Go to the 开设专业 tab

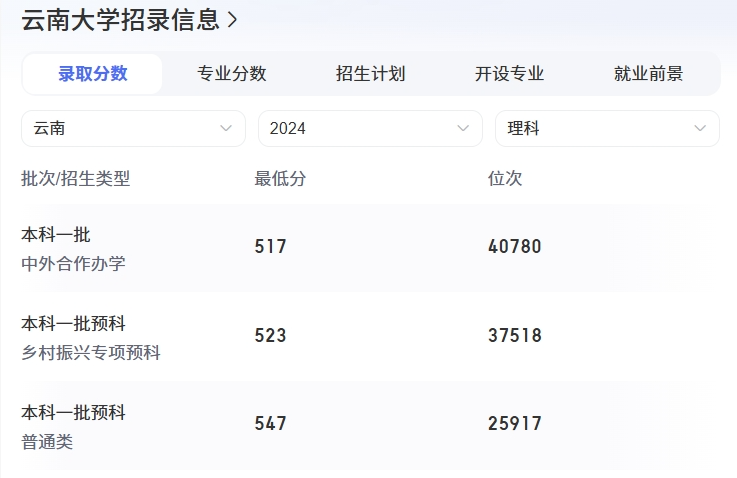pos(510,74)
